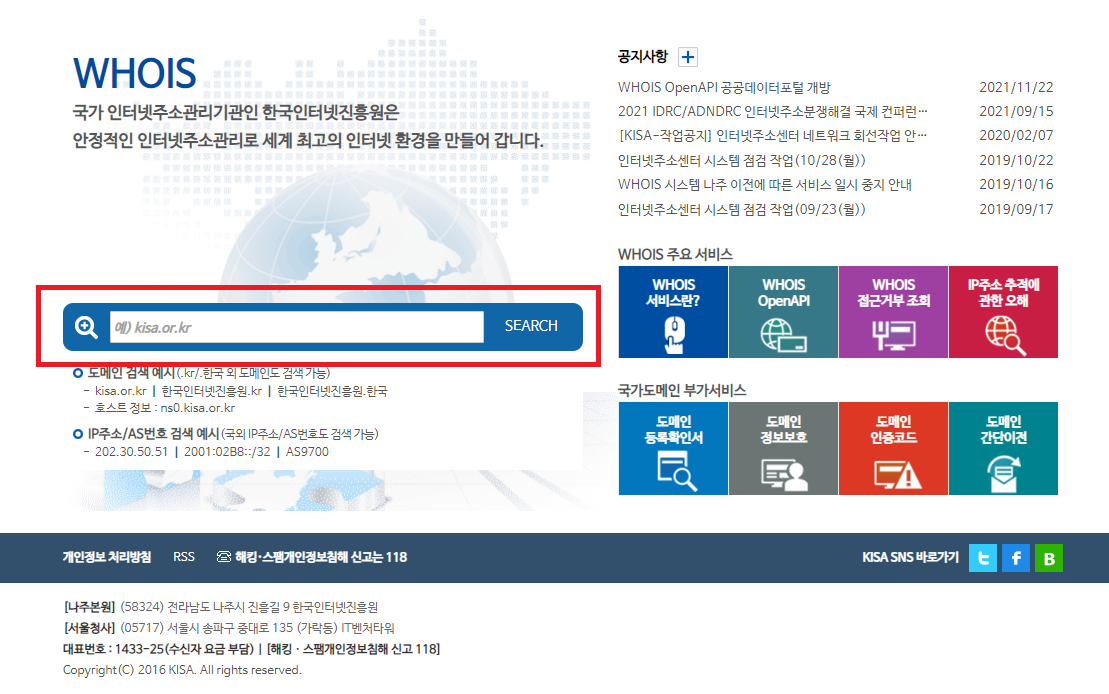Open the KISA Naver blog icon

1049,558
